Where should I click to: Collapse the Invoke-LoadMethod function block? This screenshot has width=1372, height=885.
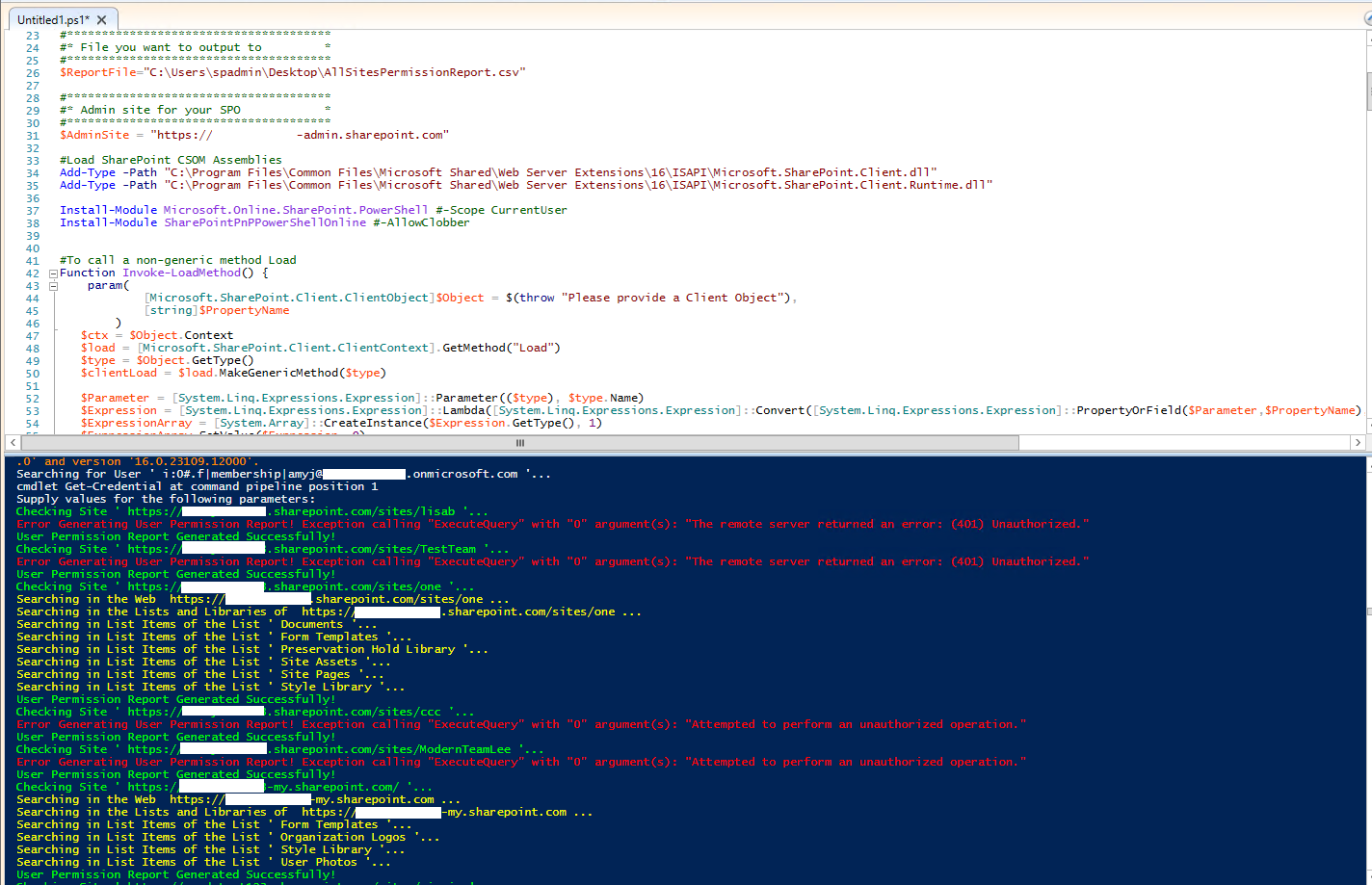53,273
